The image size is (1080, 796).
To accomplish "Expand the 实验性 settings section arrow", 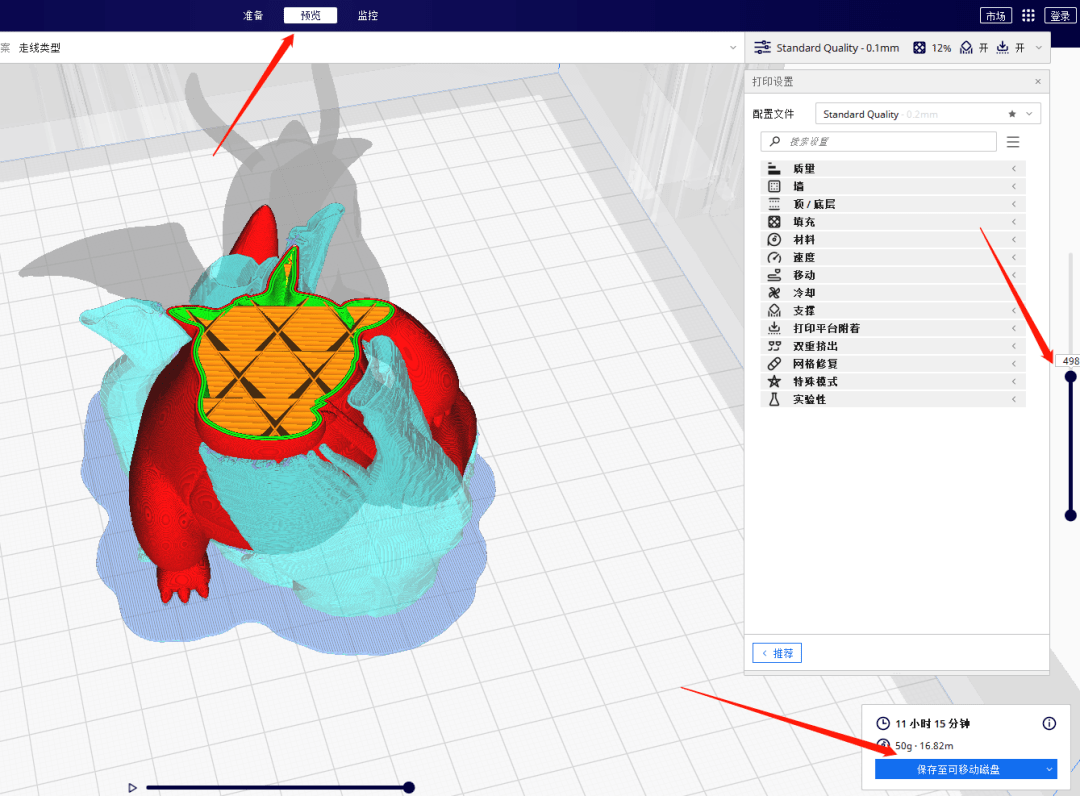I will click(1013, 399).
